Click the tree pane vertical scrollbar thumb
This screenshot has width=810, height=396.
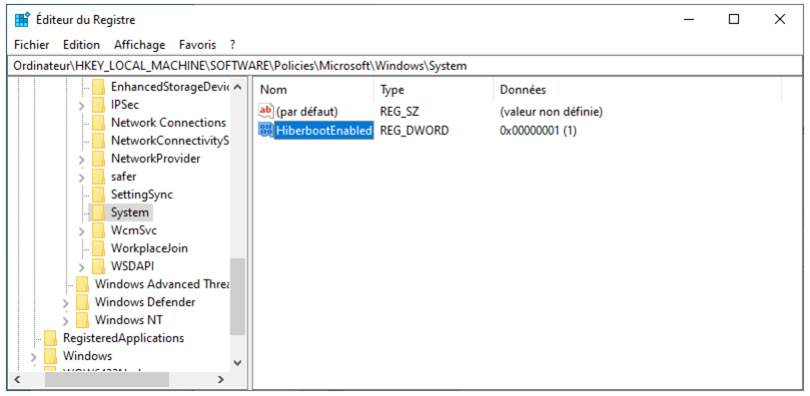238,296
